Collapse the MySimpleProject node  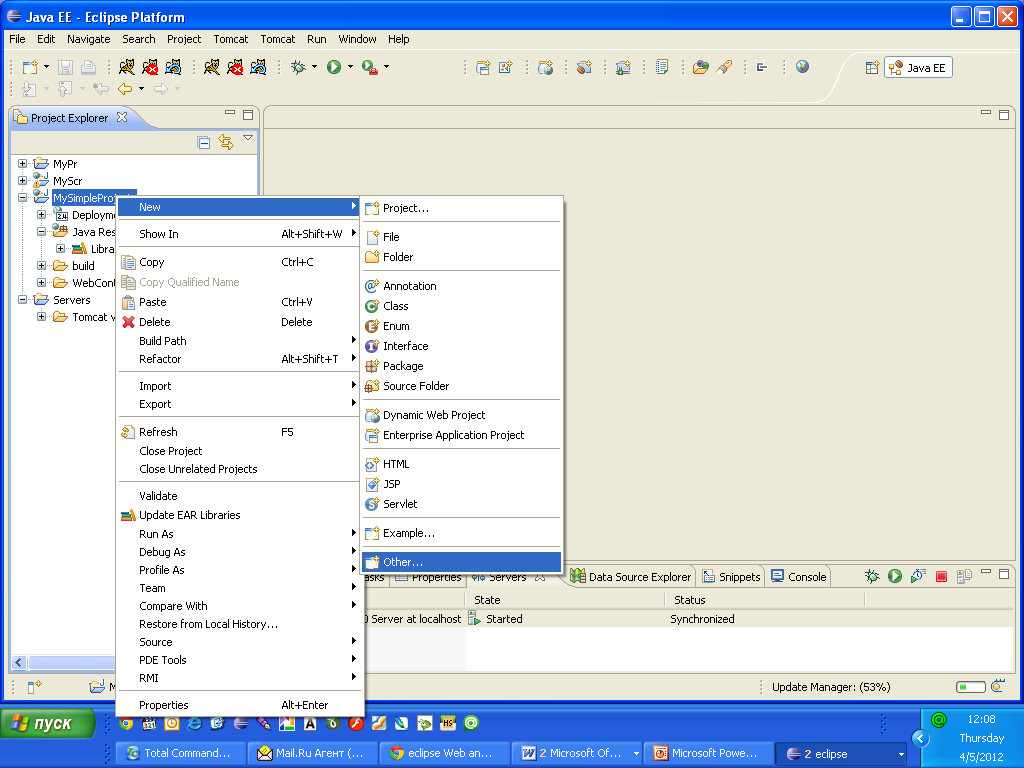click(22, 197)
